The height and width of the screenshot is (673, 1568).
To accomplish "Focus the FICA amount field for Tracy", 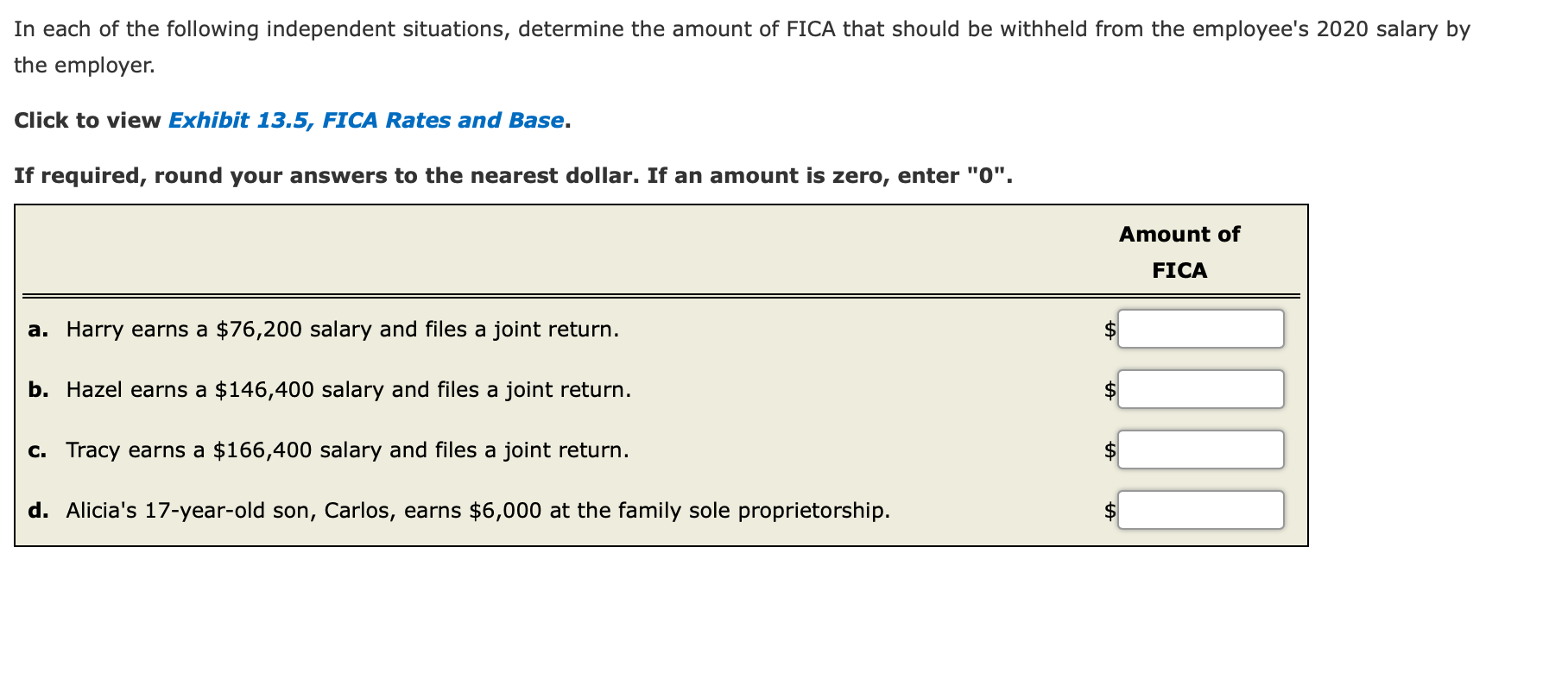I will [x=1200, y=450].
